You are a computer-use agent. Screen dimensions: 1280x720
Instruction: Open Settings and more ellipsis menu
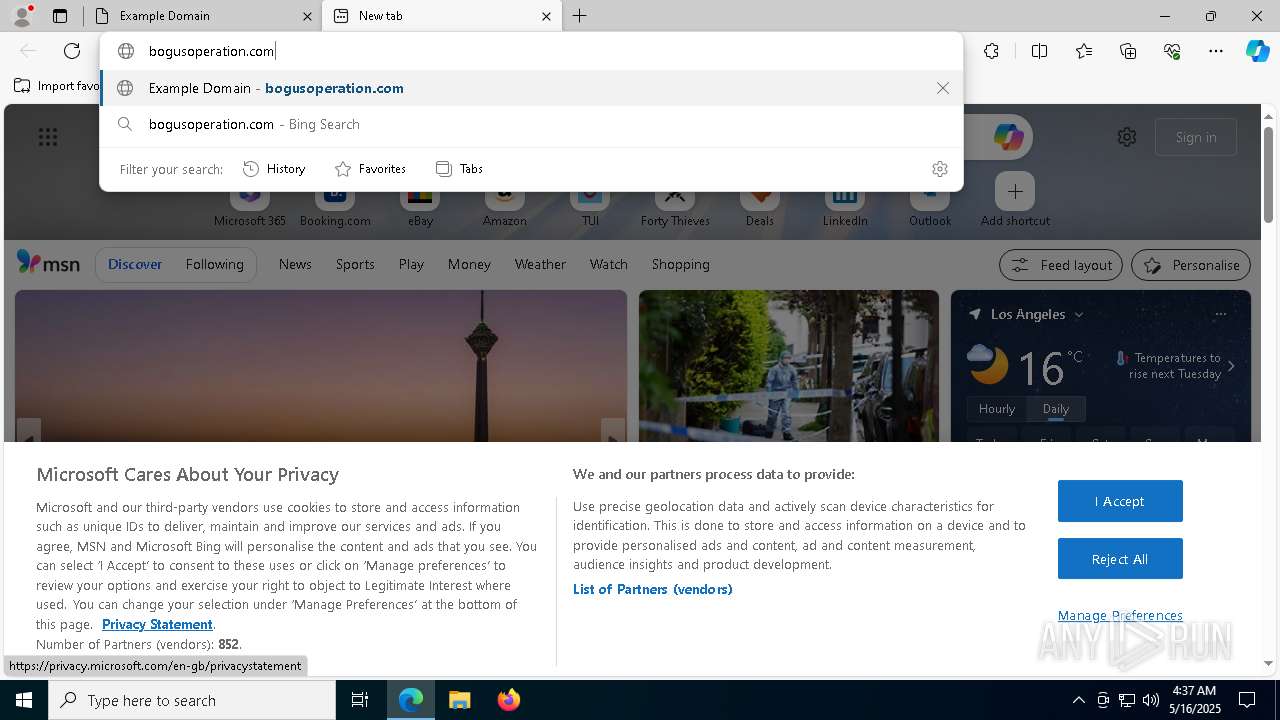[x=1216, y=51]
